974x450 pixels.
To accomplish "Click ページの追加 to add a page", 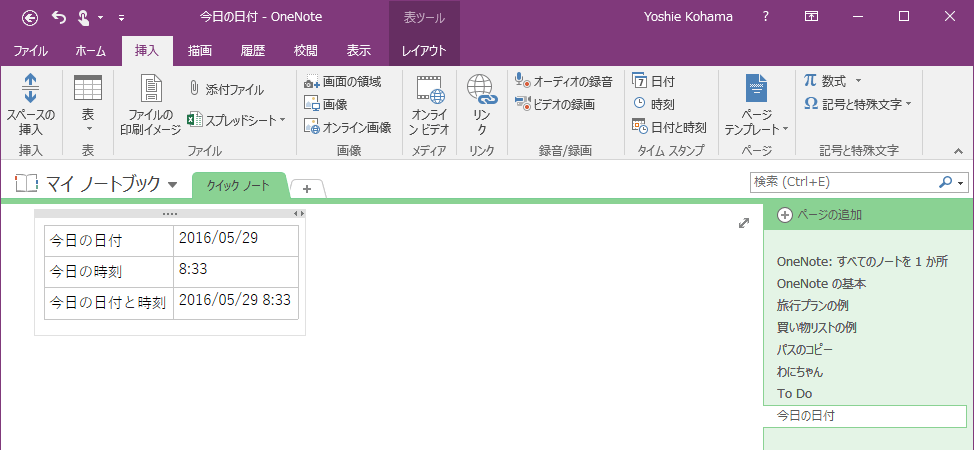I will [x=819, y=215].
